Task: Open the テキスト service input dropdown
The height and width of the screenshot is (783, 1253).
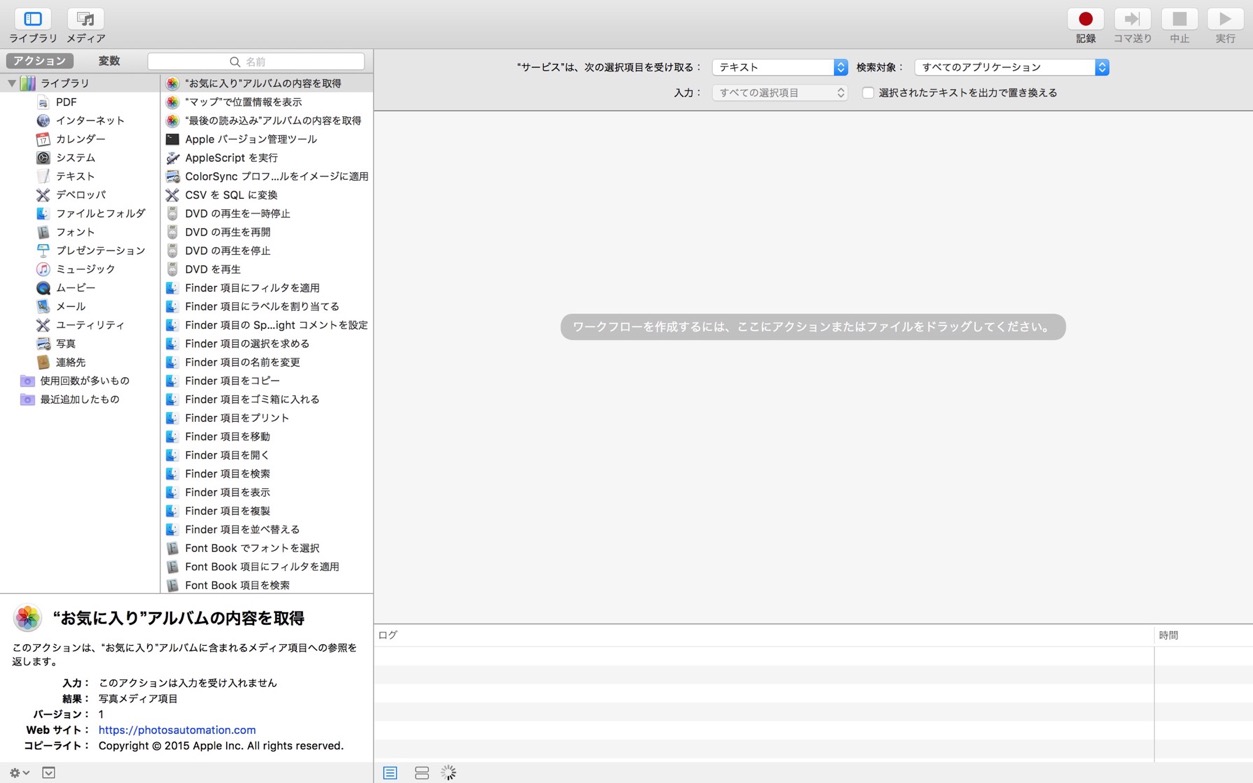Action: click(780, 67)
